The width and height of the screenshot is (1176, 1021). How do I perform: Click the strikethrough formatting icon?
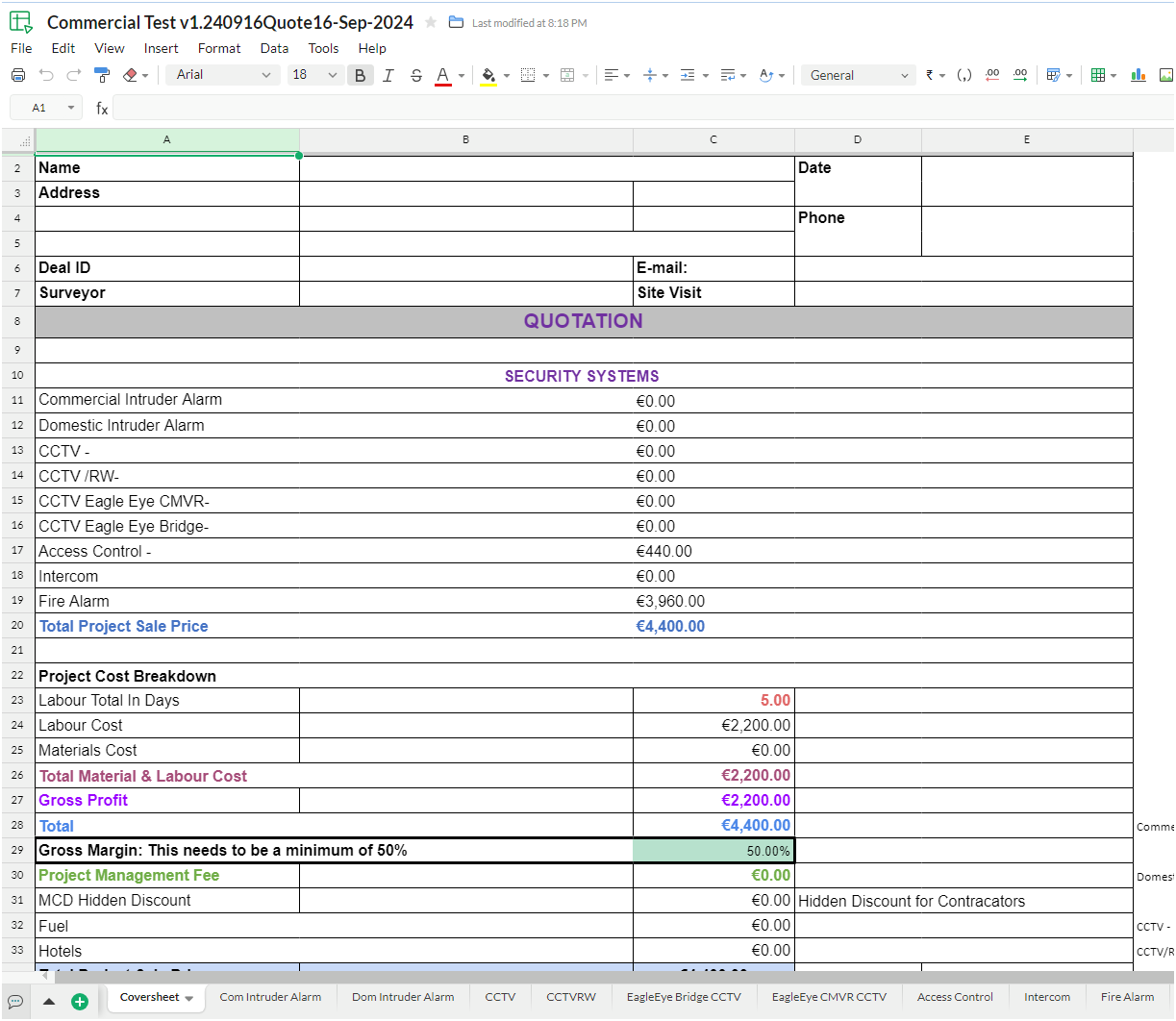pos(415,75)
